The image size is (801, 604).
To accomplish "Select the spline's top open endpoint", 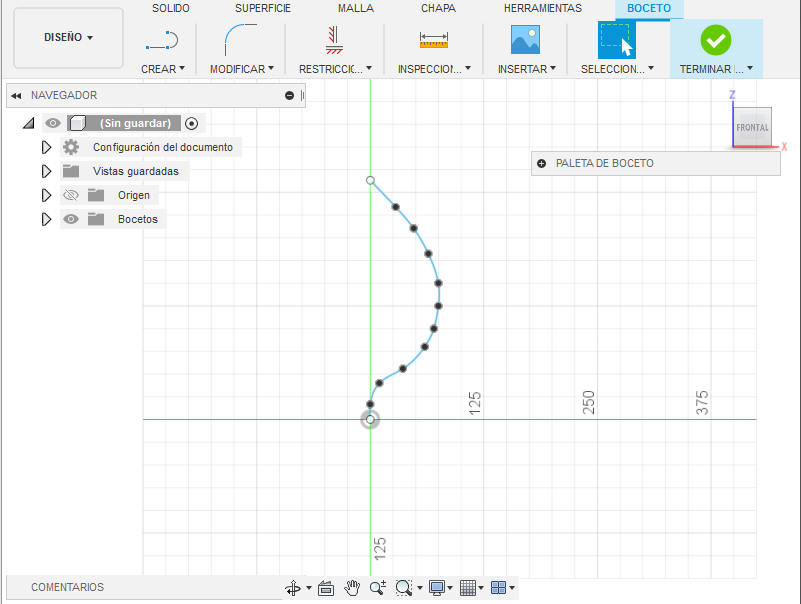I will (x=370, y=180).
